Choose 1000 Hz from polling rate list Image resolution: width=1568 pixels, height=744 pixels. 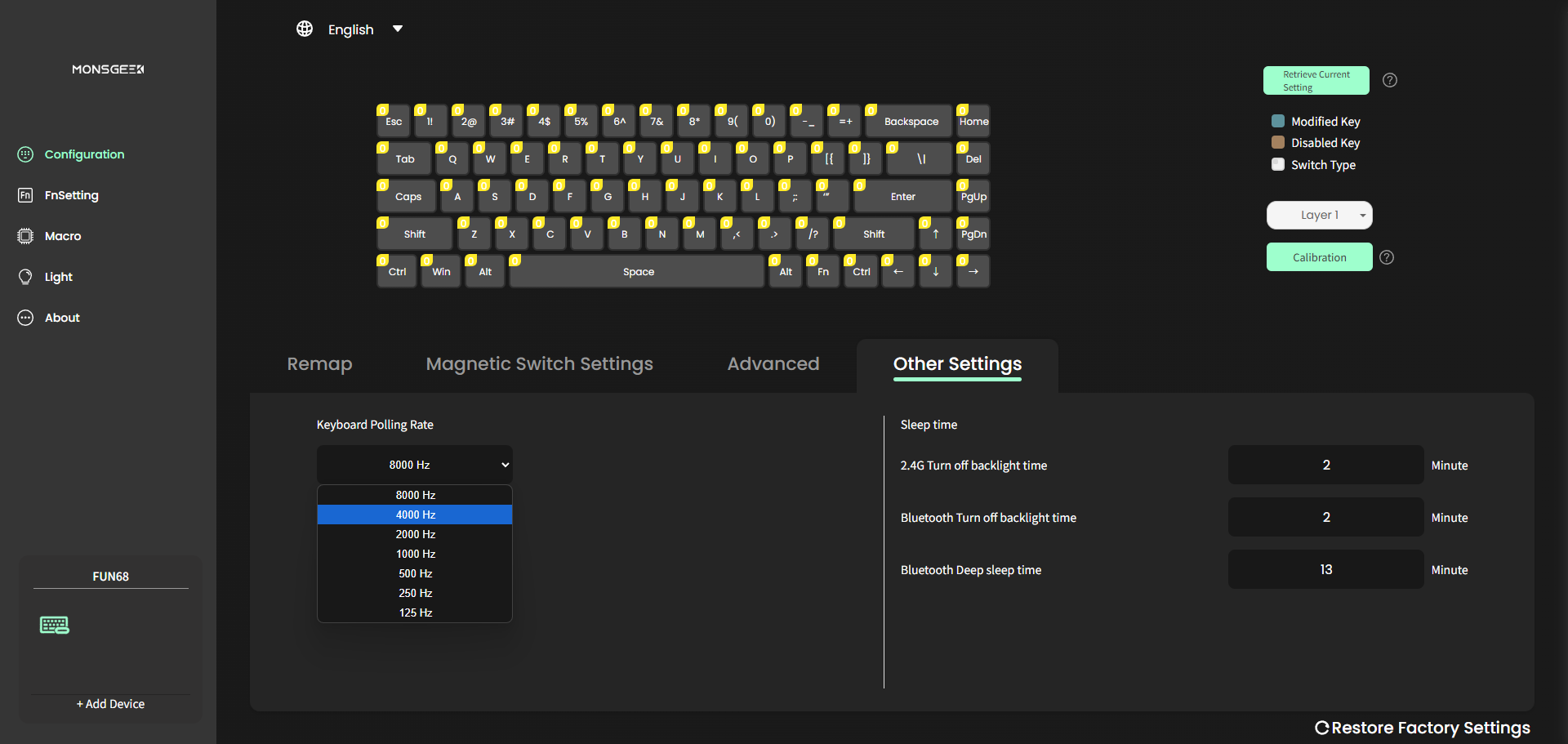[x=415, y=554]
